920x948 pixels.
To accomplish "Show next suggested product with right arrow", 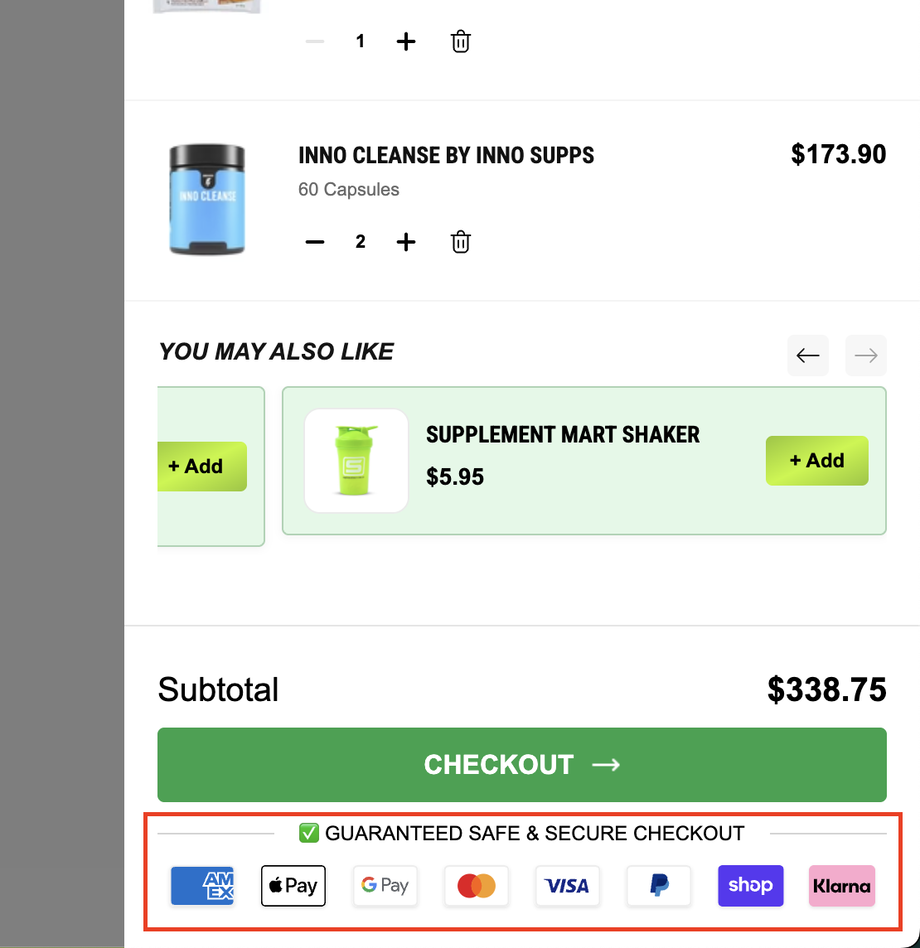I will [865, 355].
